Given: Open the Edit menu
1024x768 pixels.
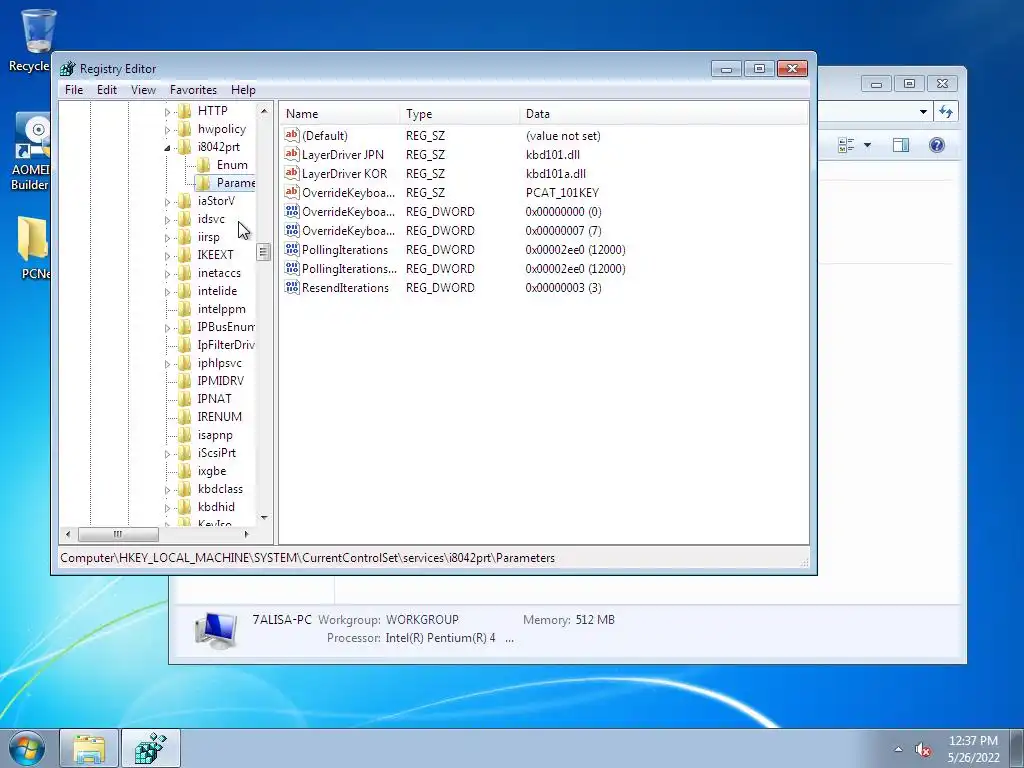Looking at the screenshot, I should pyautogui.click(x=107, y=89).
